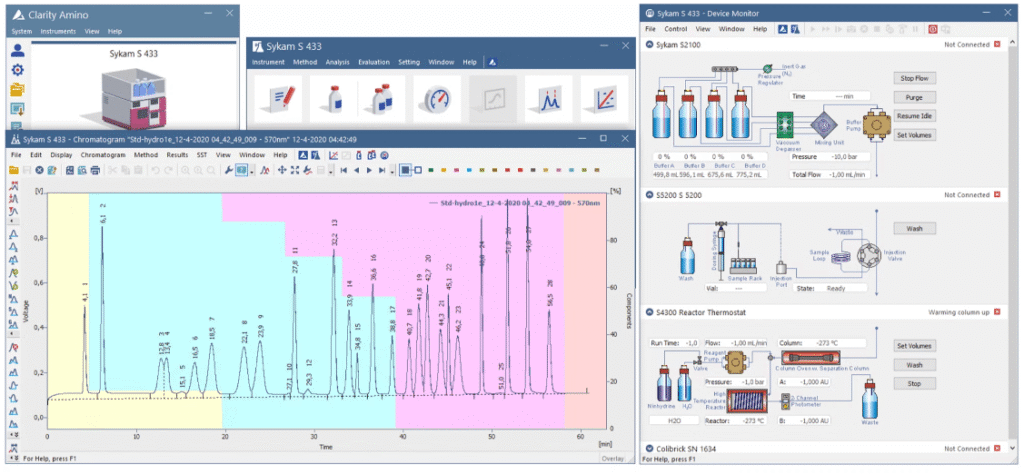Toggle the red S5200 connection indicator
Screen dimensions: 1024x474
pos(997,195)
